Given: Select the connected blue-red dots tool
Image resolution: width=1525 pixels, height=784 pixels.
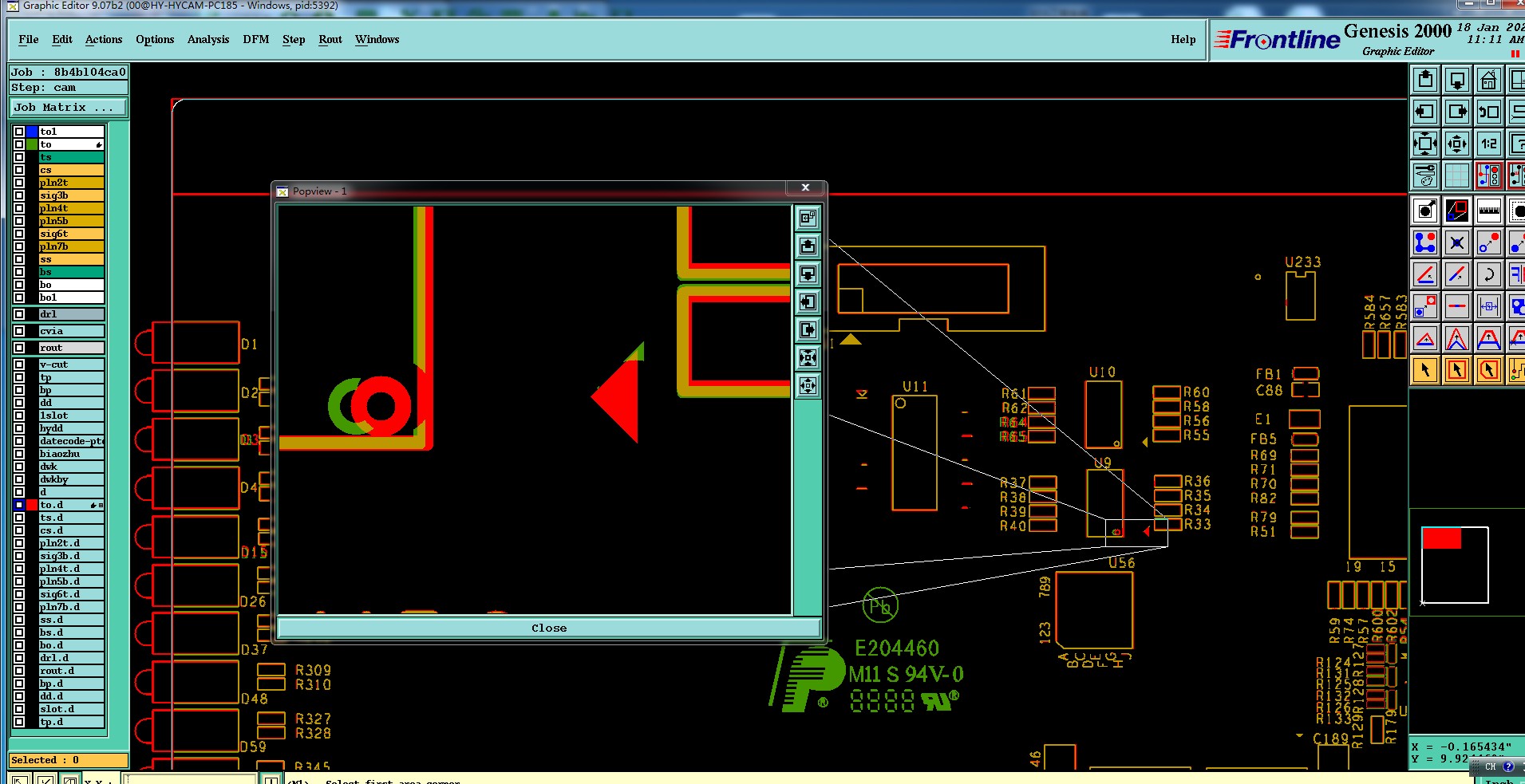Looking at the screenshot, I should [1425, 242].
